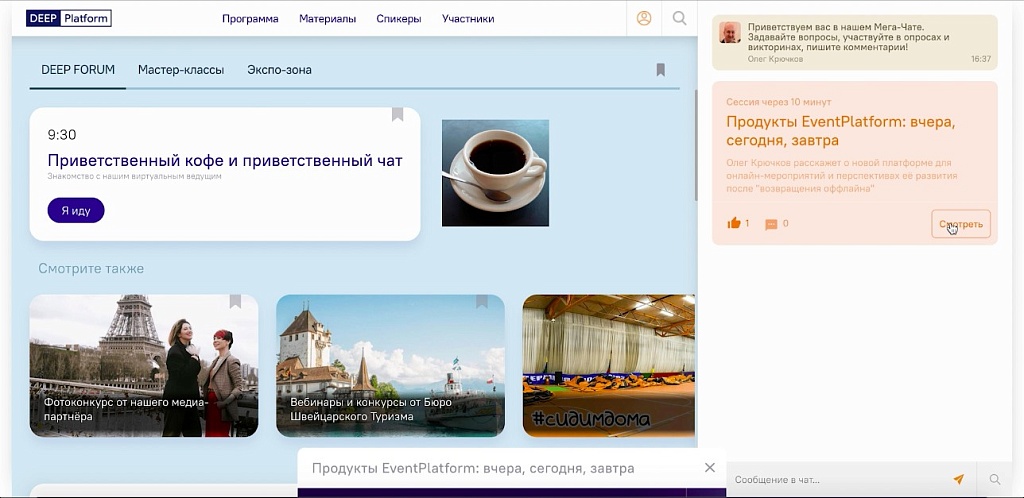The image size is (1024, 498).
Task: Open the Приветственный кофе и приветственный чат title
Action: (225, 161)
